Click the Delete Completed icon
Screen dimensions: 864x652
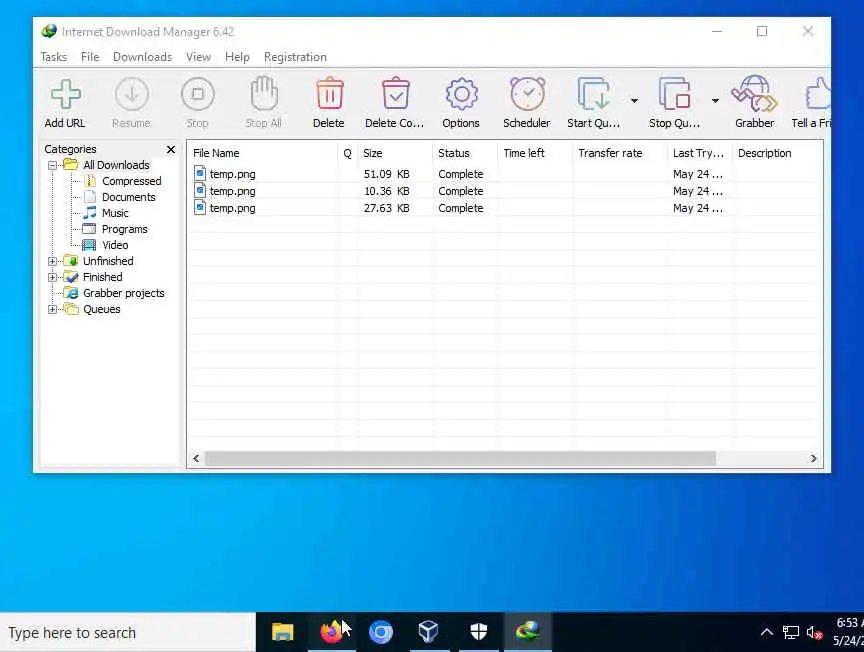click(396, 94)
